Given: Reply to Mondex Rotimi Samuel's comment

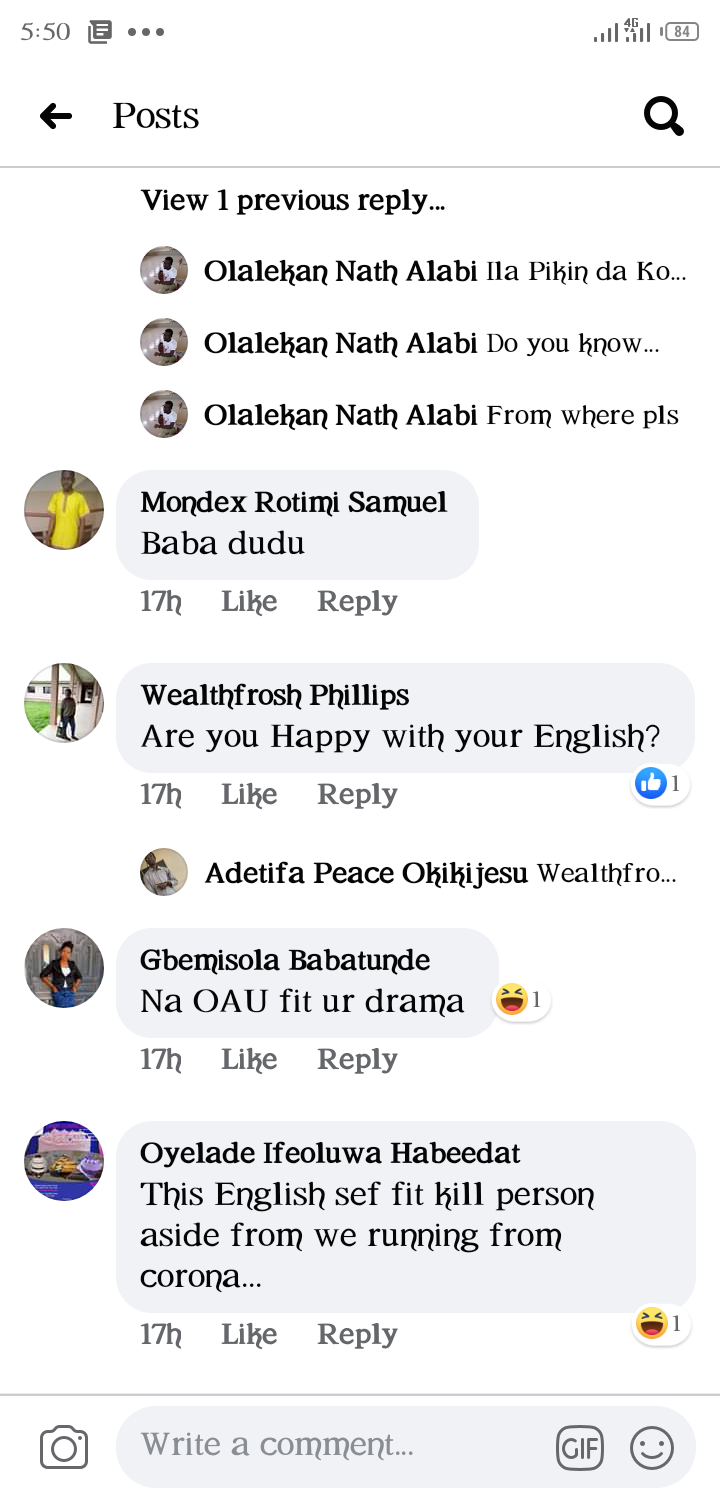Looking at the screenshot, I should pos(357,601).
